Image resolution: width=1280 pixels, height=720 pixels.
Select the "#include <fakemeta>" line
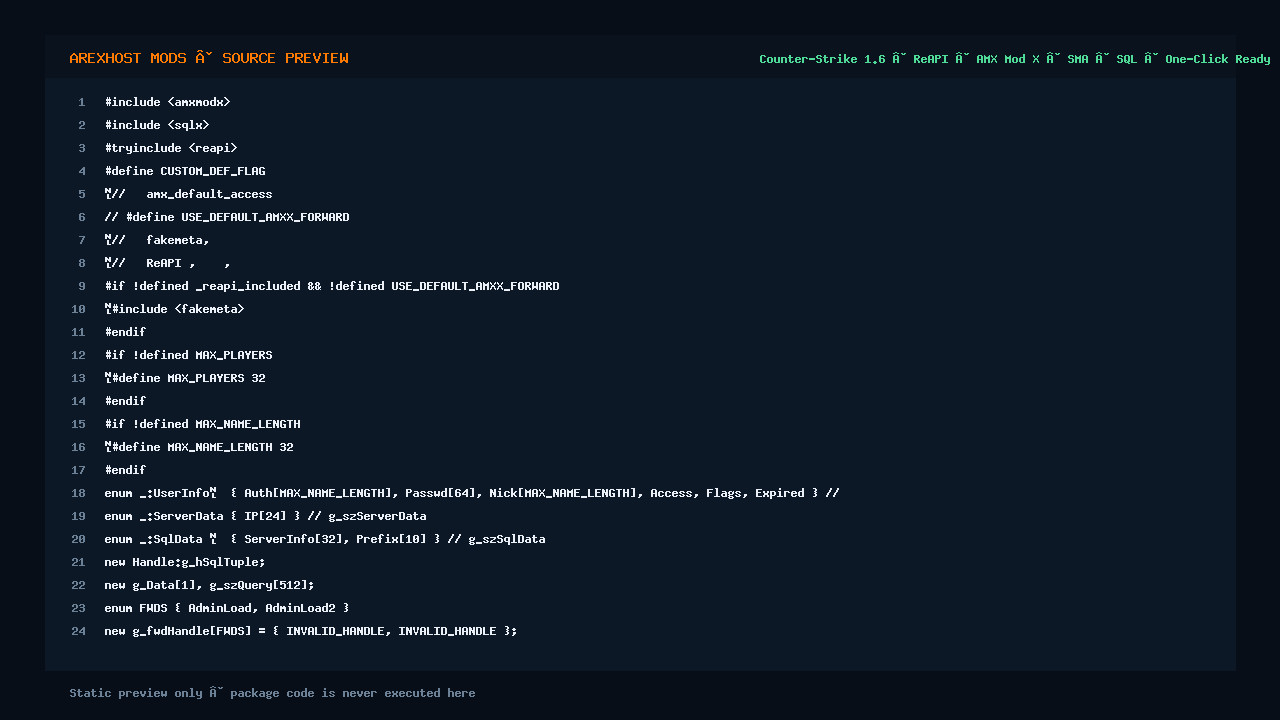point(174,309)
